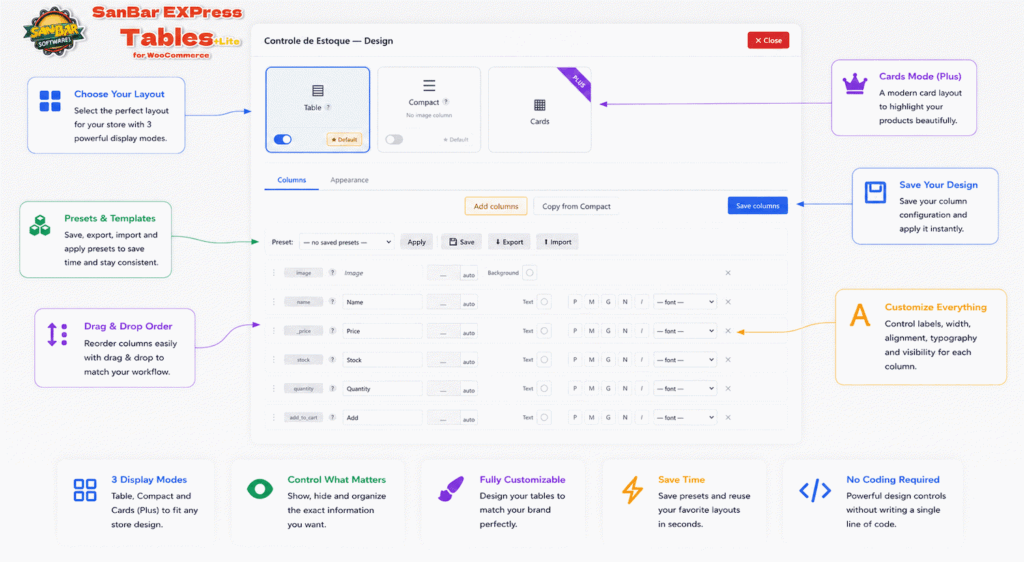1024x562 pixels.
Task: Open help icon for the name column
Action: pyautogui.click(x=332, y=302)
